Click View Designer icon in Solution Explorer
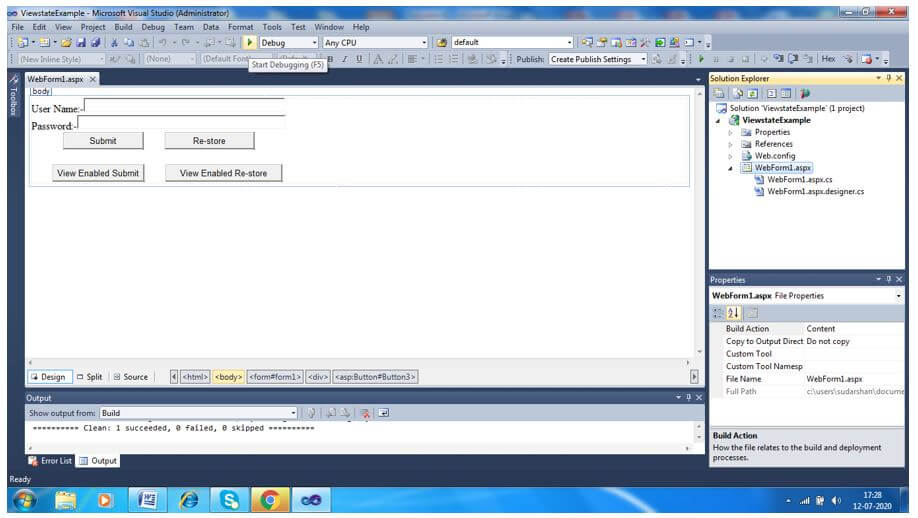The image size is (918, 518). (x=786, y=94)
